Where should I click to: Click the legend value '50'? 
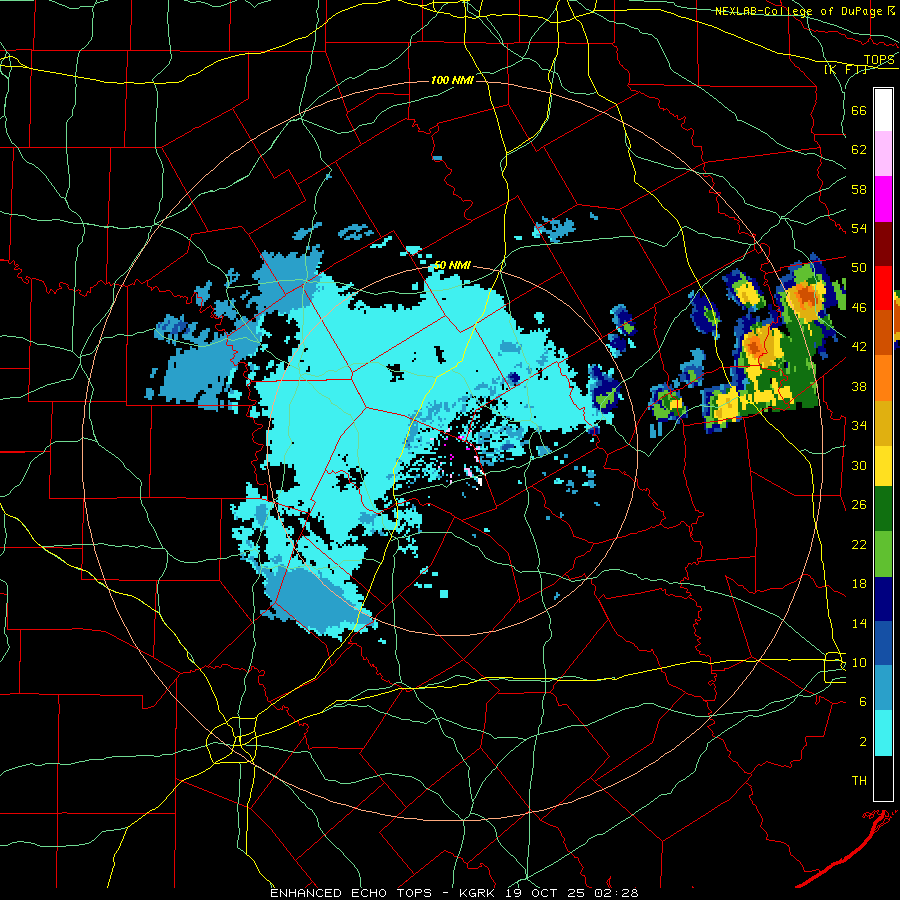click(x=859, y=268)
